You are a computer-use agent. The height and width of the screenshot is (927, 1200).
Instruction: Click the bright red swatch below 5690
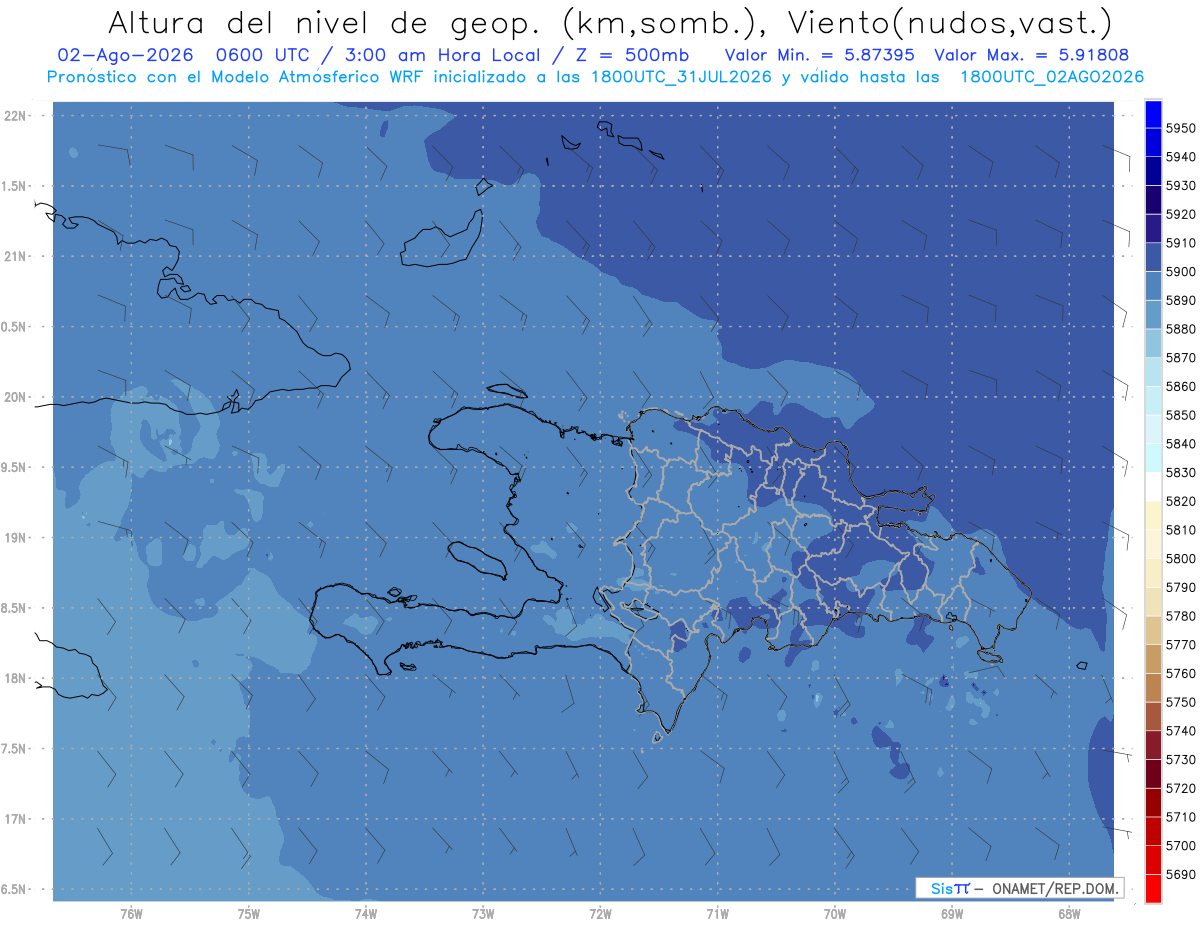[x=1152, y=888]
